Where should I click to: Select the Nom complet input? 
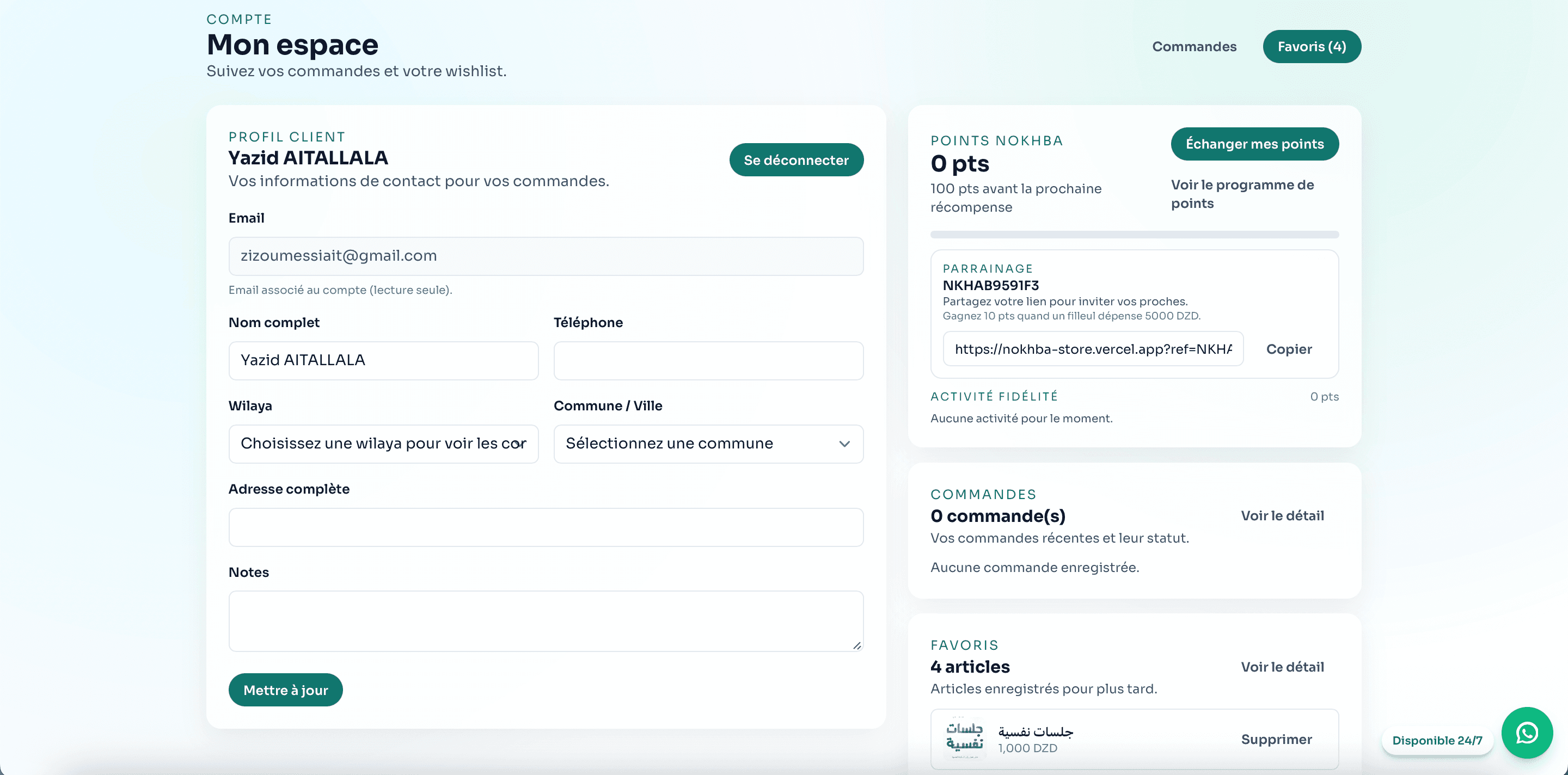click(x=383, y=360)
